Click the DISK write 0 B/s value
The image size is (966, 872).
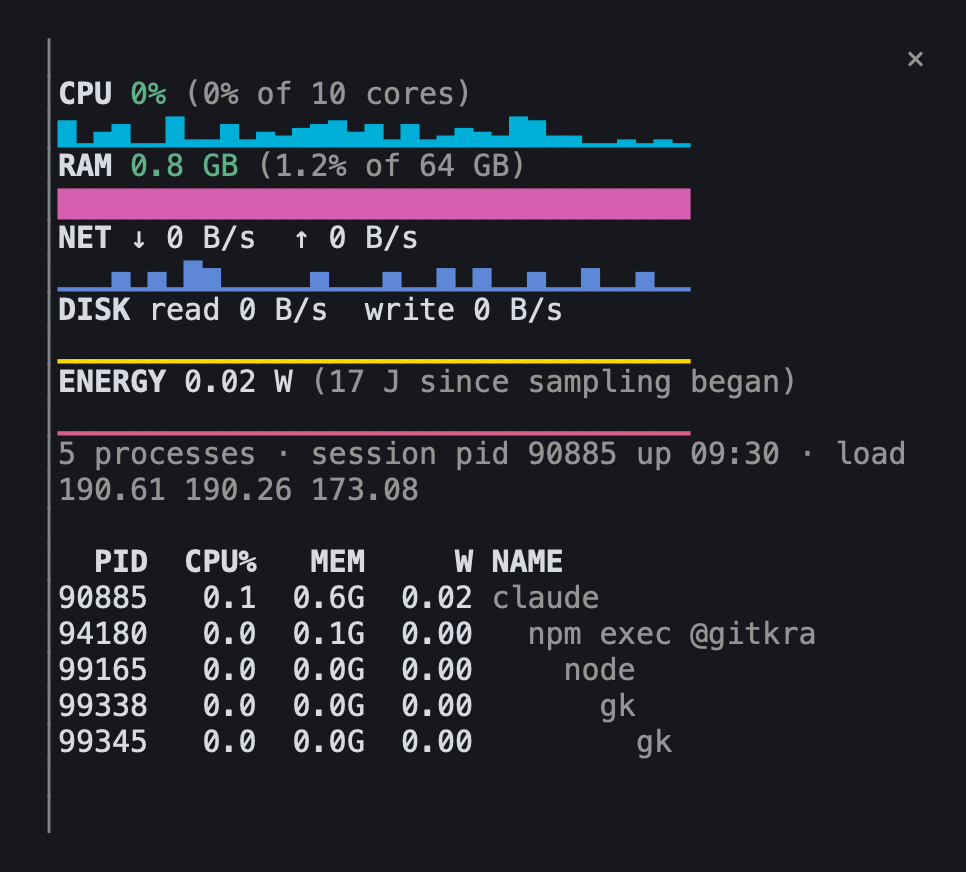[463, 310]
